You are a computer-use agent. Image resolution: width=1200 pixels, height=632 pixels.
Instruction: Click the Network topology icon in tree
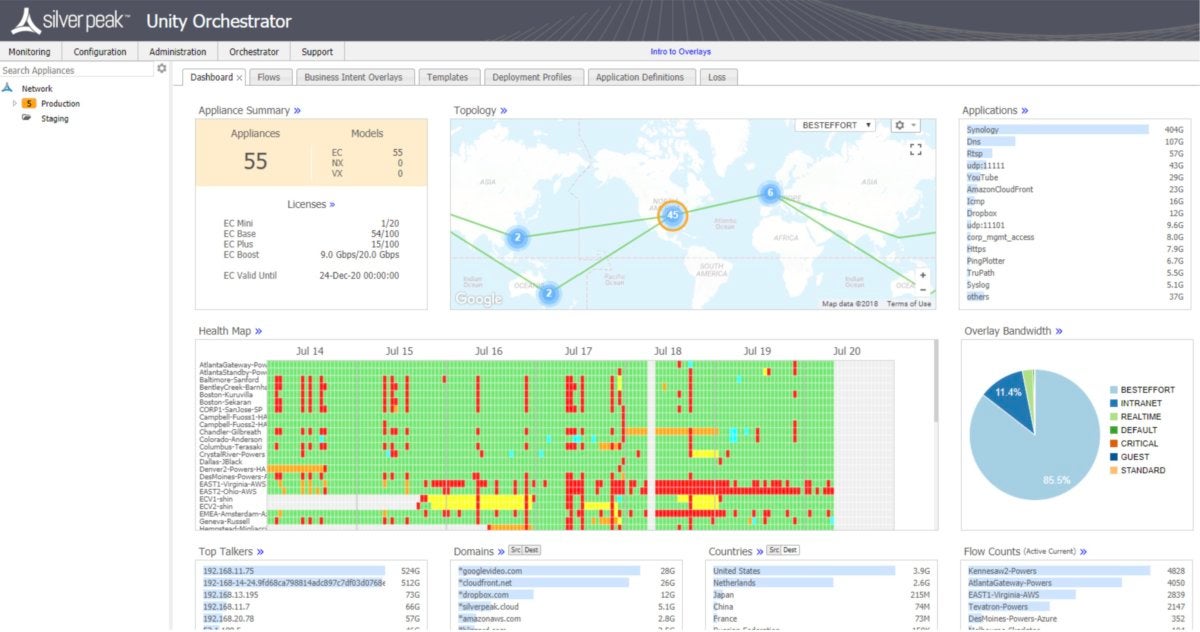(x=8, y=88)
